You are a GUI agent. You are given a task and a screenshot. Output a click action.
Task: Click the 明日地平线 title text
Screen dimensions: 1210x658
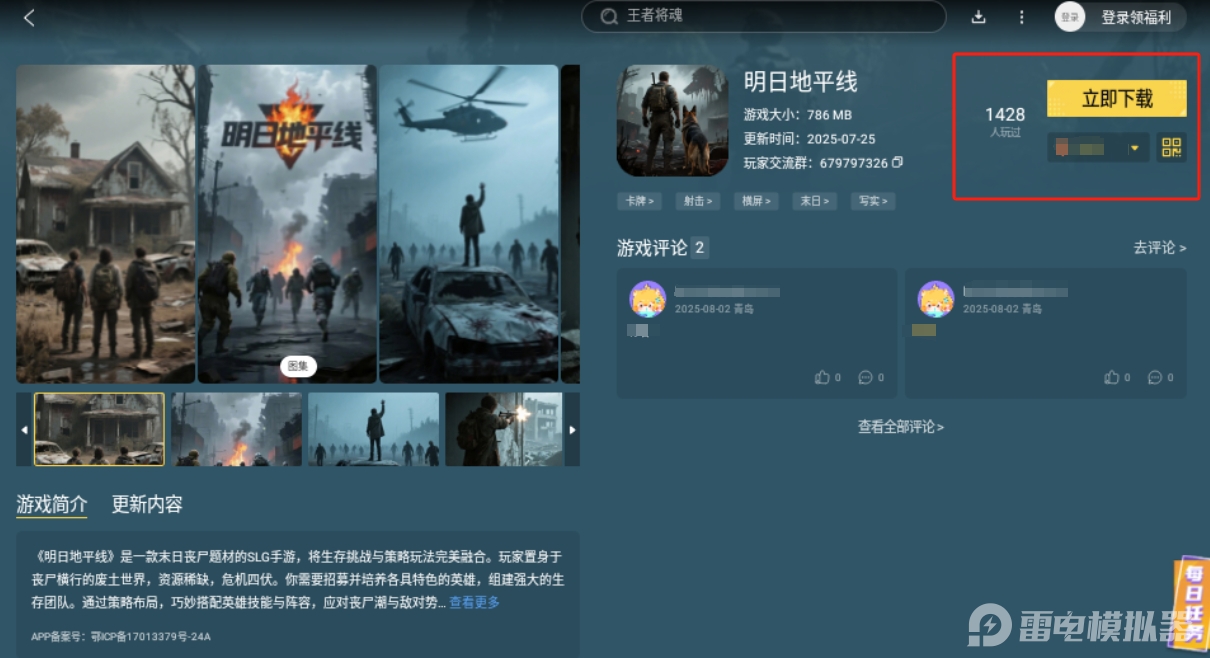coord(801,82)
